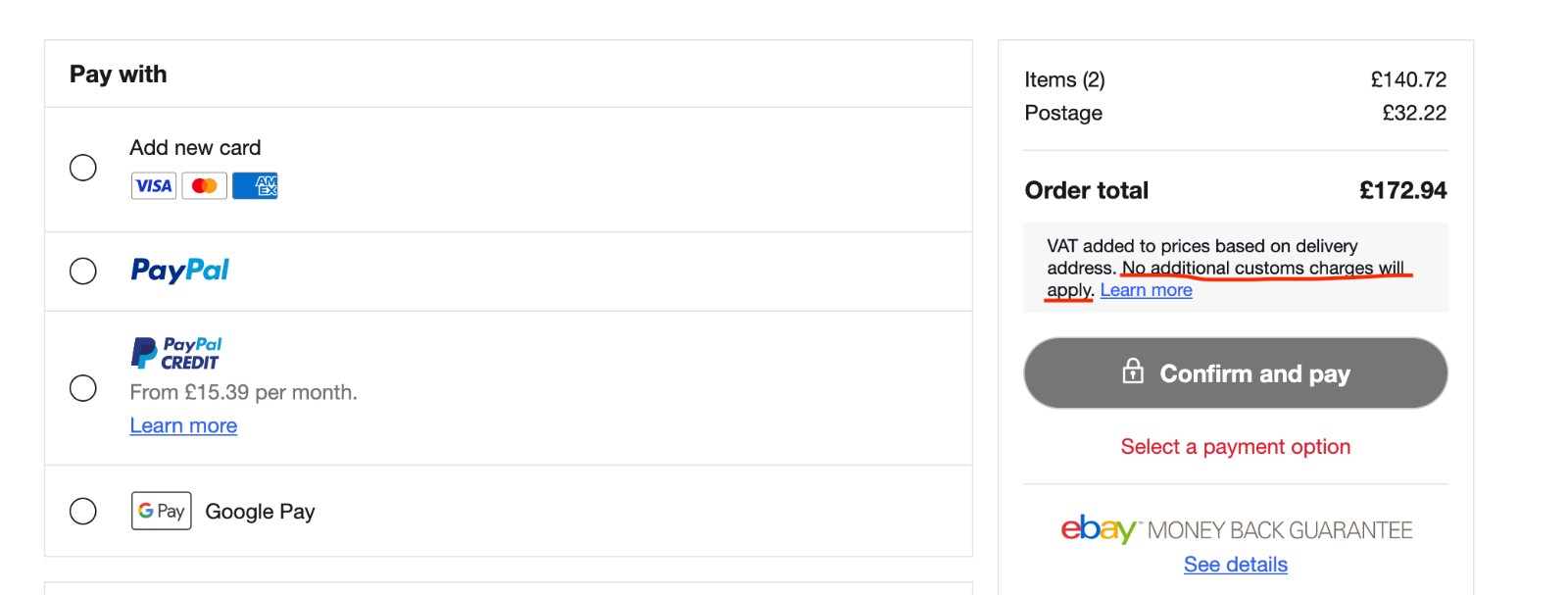
Task: Click the Add new card label
Action: tap(195, 148)
